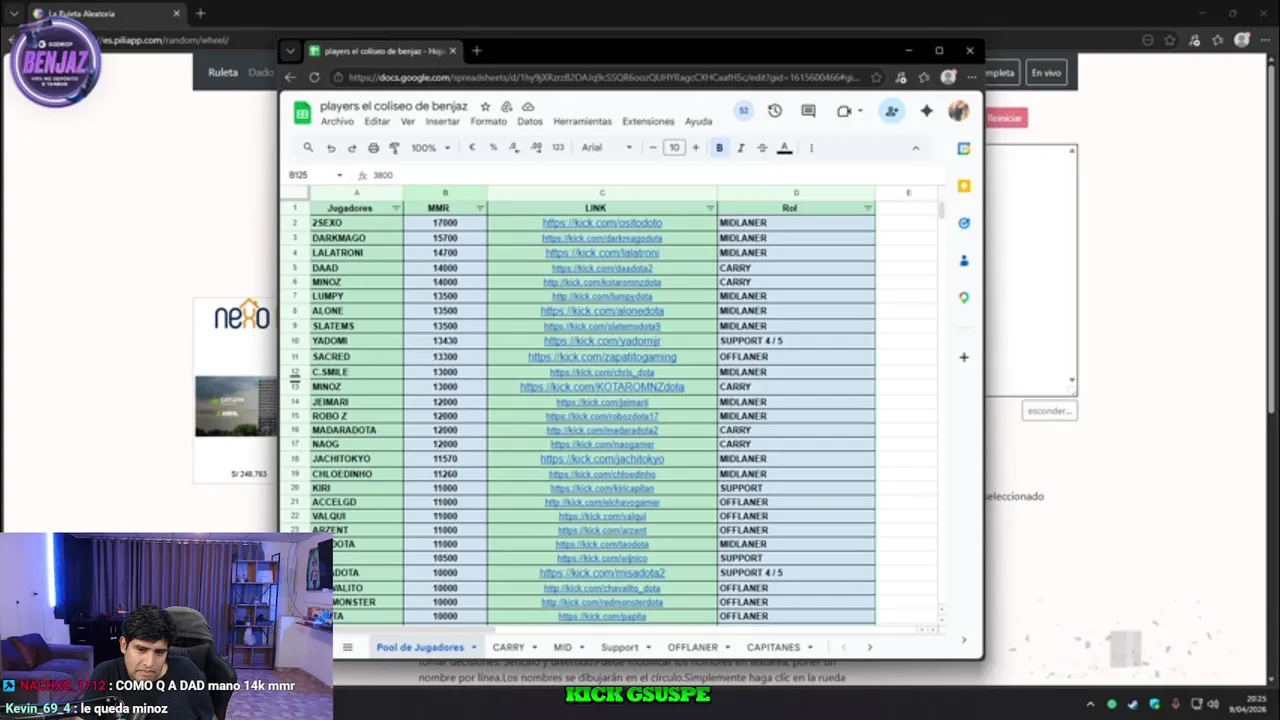Screen dimensions: 1280x720
Task: Toggle italic formatting
Action: 741,147
